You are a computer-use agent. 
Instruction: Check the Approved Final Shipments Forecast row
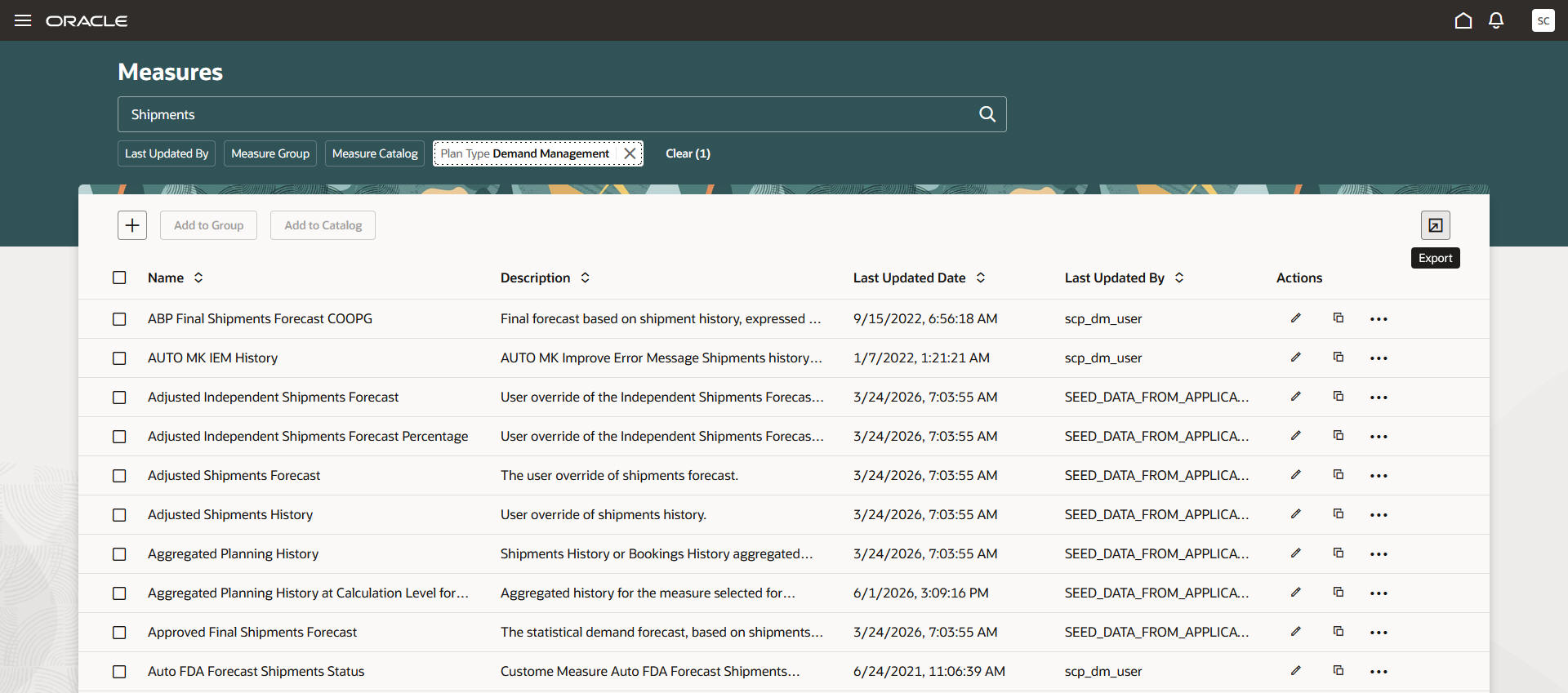[x=119, y=633]
